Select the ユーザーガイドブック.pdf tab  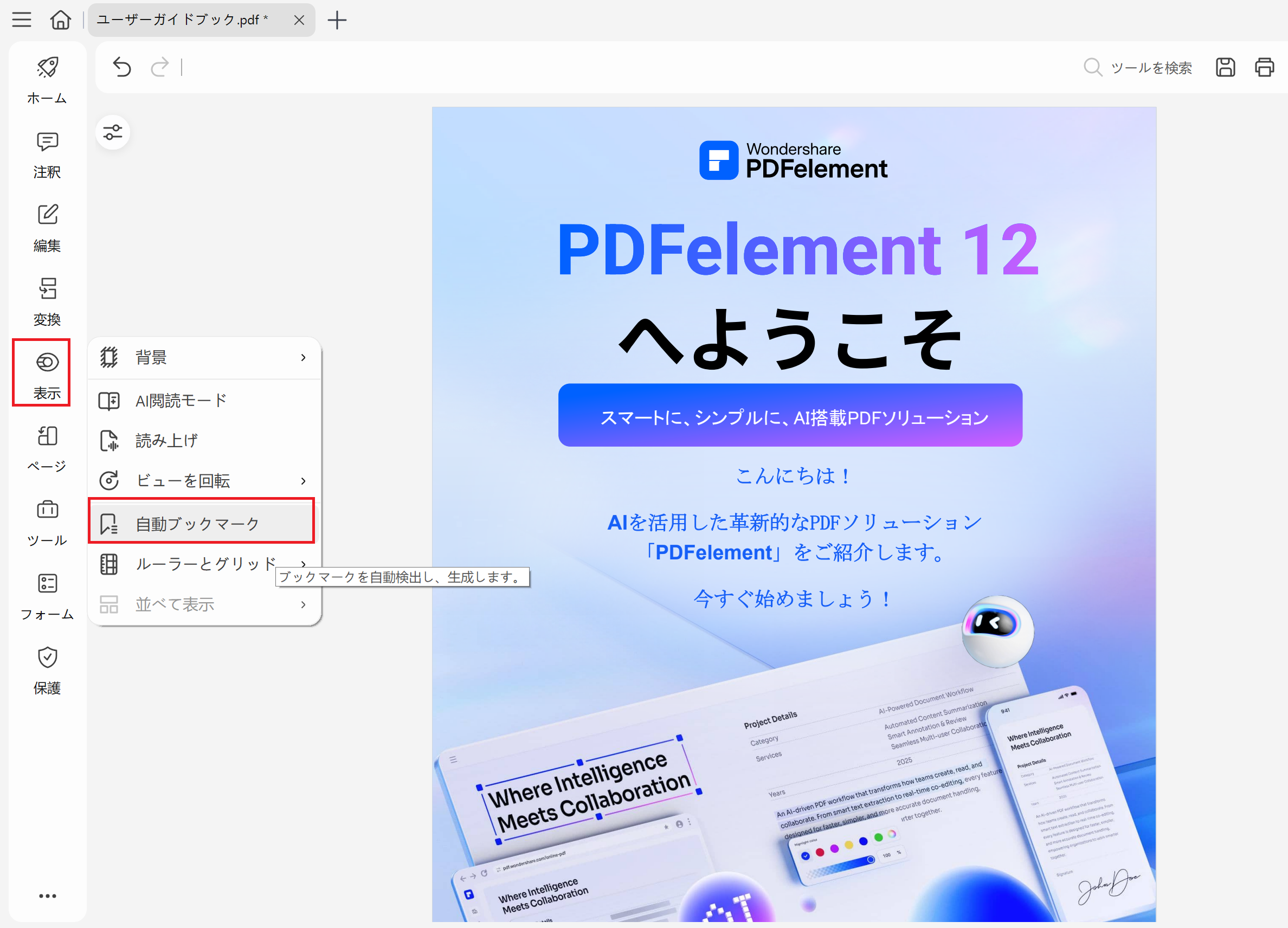pyautogui.click(x=201, y=21)
